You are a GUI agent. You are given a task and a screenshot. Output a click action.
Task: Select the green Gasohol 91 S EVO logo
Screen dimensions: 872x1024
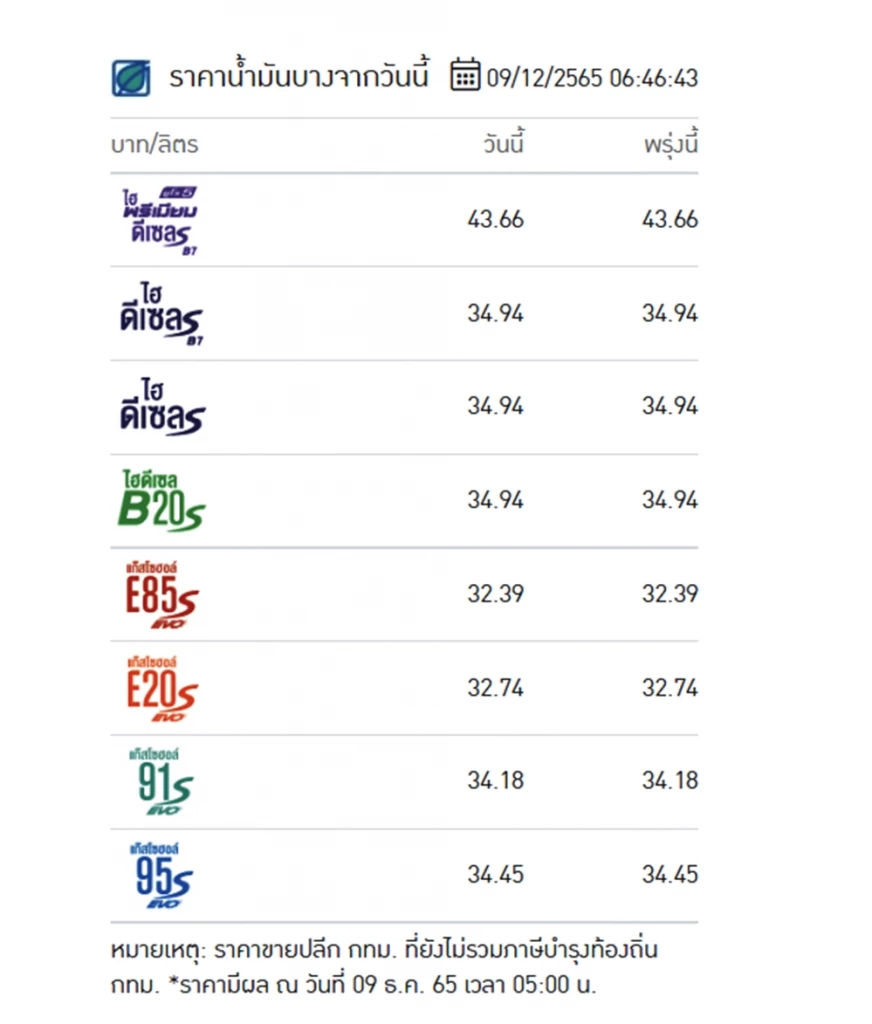click(x=160, y=781)
